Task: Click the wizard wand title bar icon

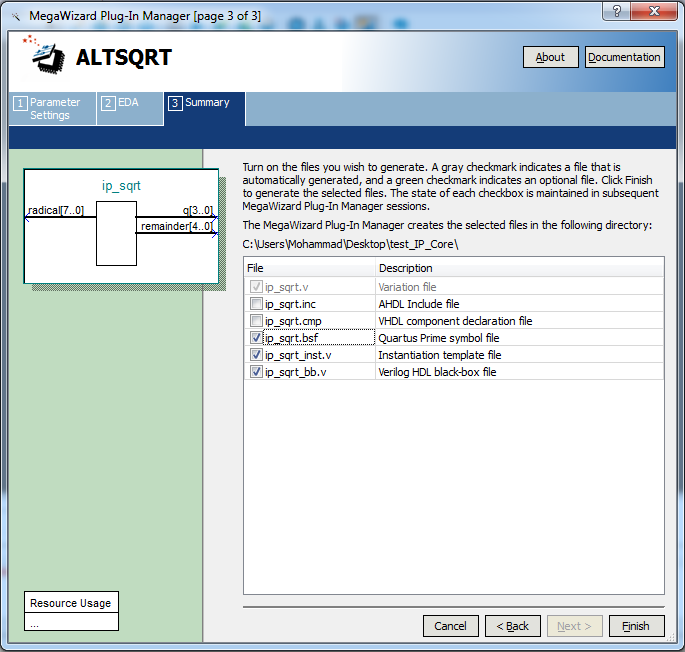Action: (16, 17)
